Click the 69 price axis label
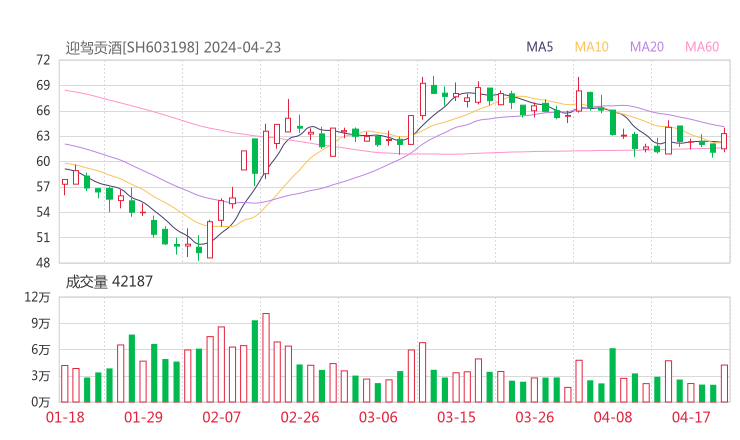The width and height of the screenshot is (740, 440). [x=42, y=85]
